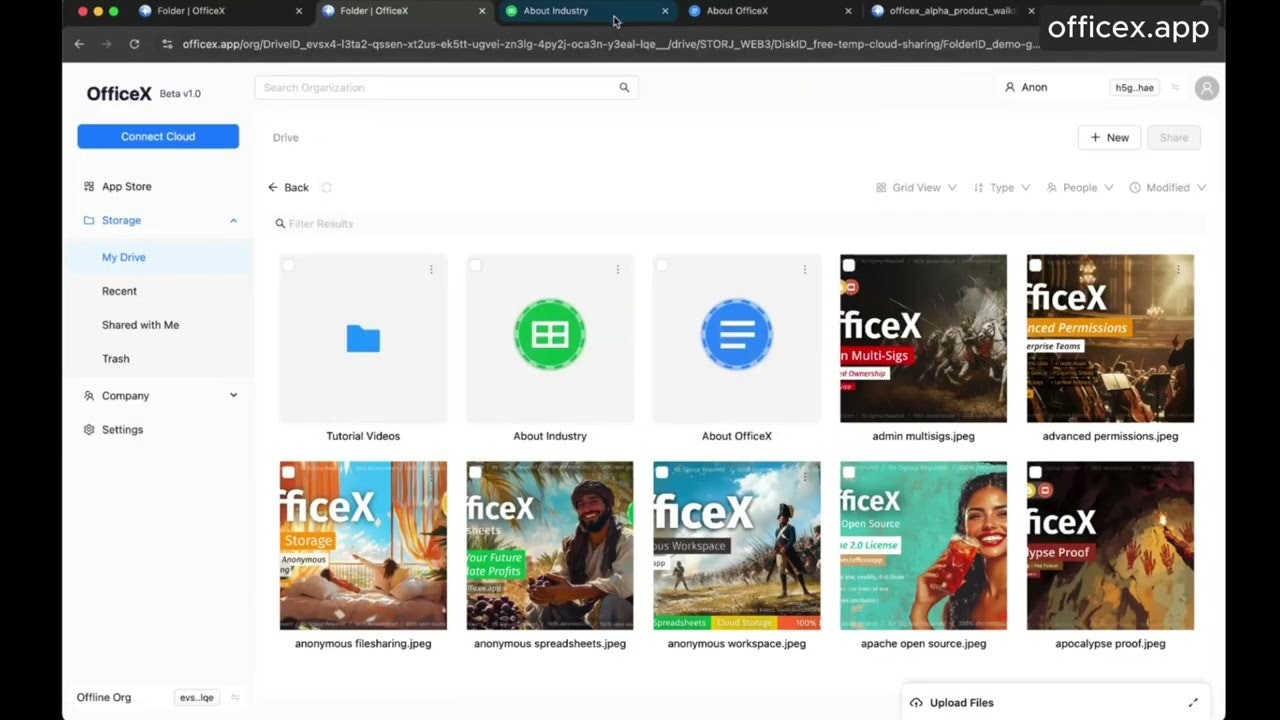Click the New button to create an item
1280x720 pixels.
pos(1109,137)
